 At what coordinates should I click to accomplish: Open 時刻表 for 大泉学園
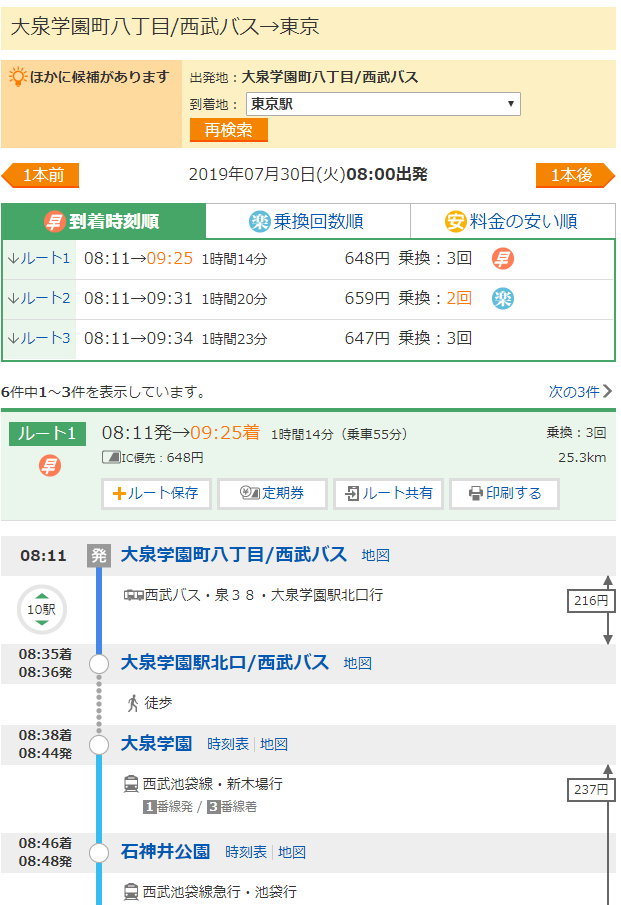227,744
